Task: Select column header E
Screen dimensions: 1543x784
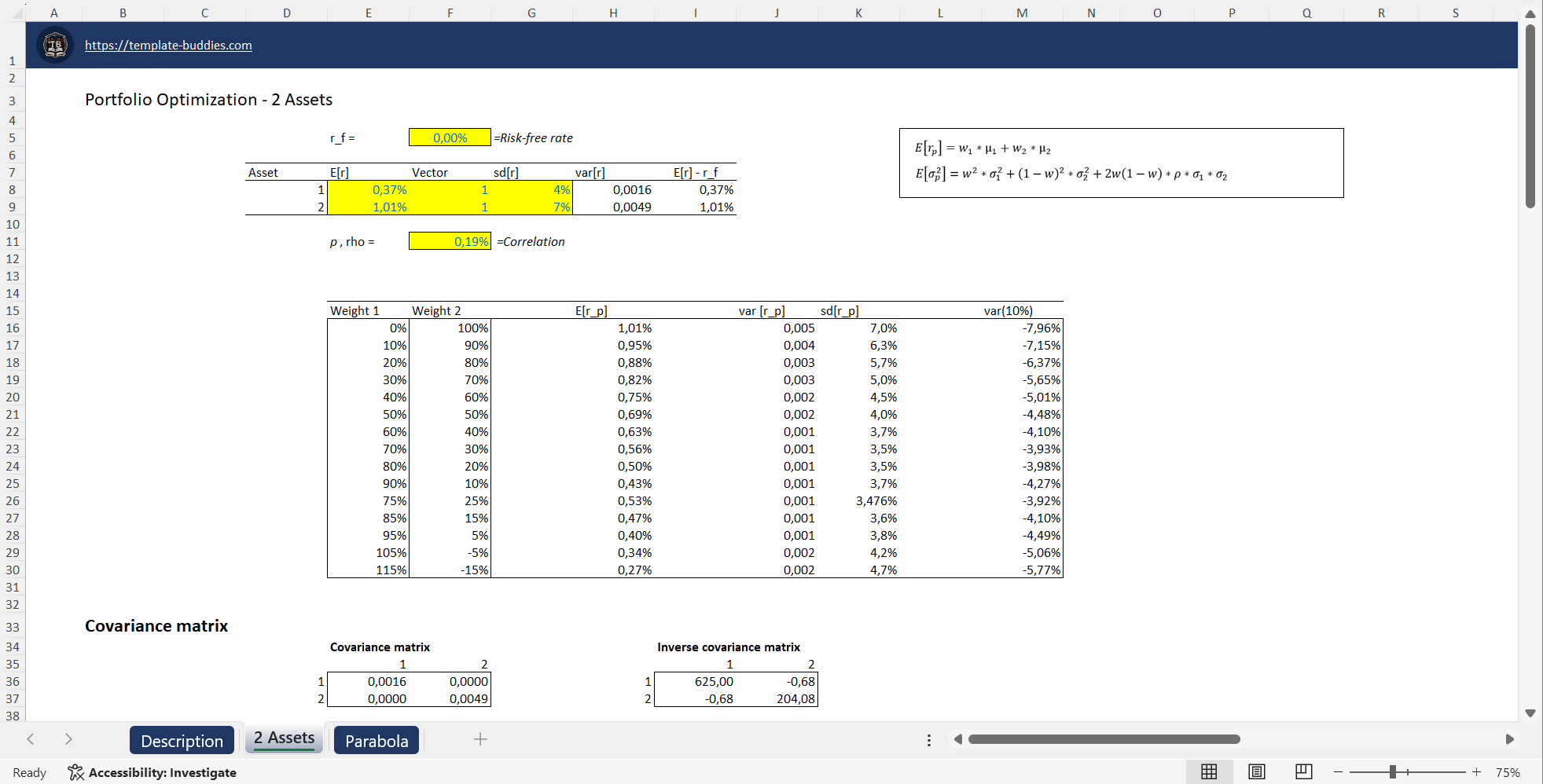Action: 368,13
